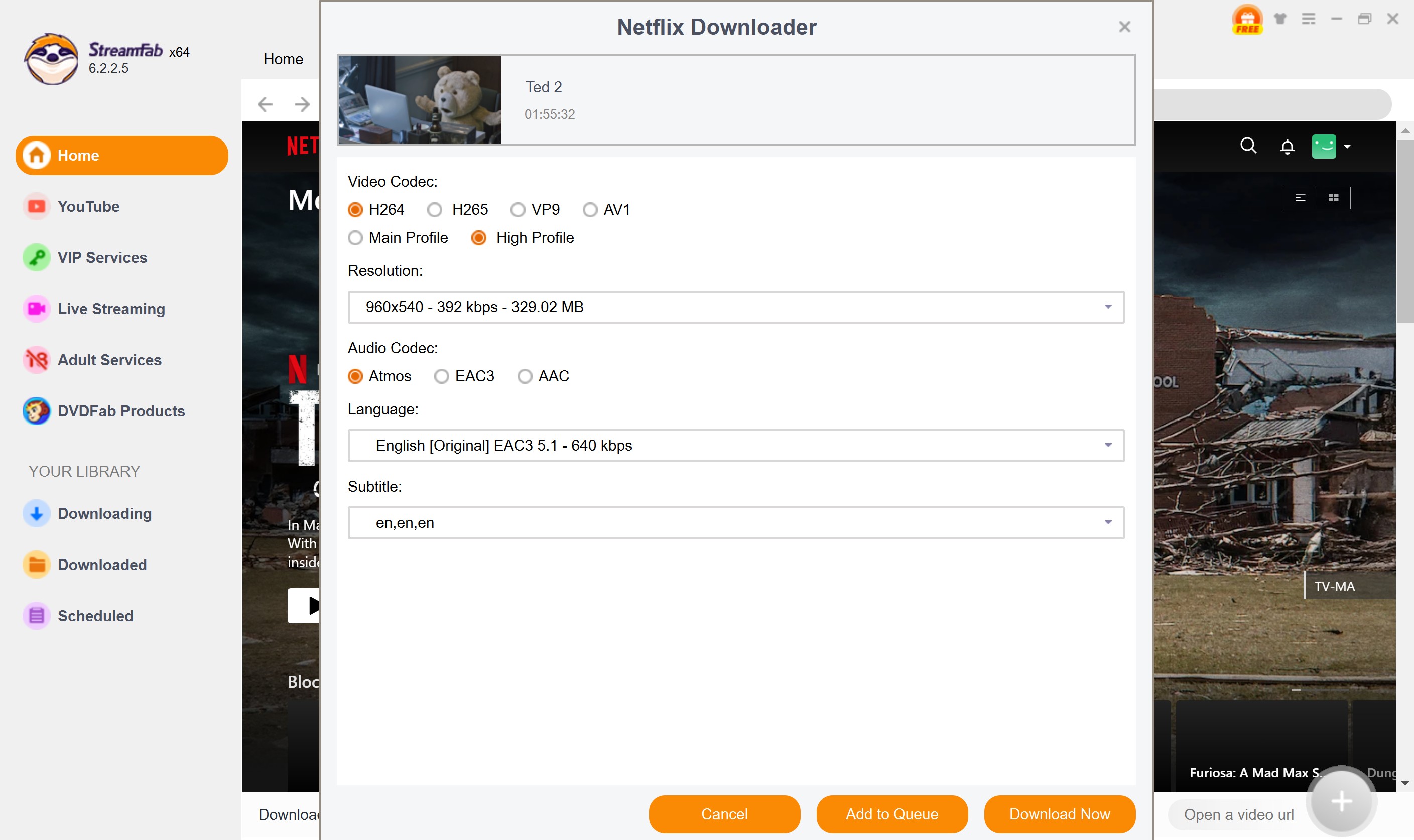Click the FREE gift icon
Viewport: 1414px width, 840px height.
pos(1247,19)
